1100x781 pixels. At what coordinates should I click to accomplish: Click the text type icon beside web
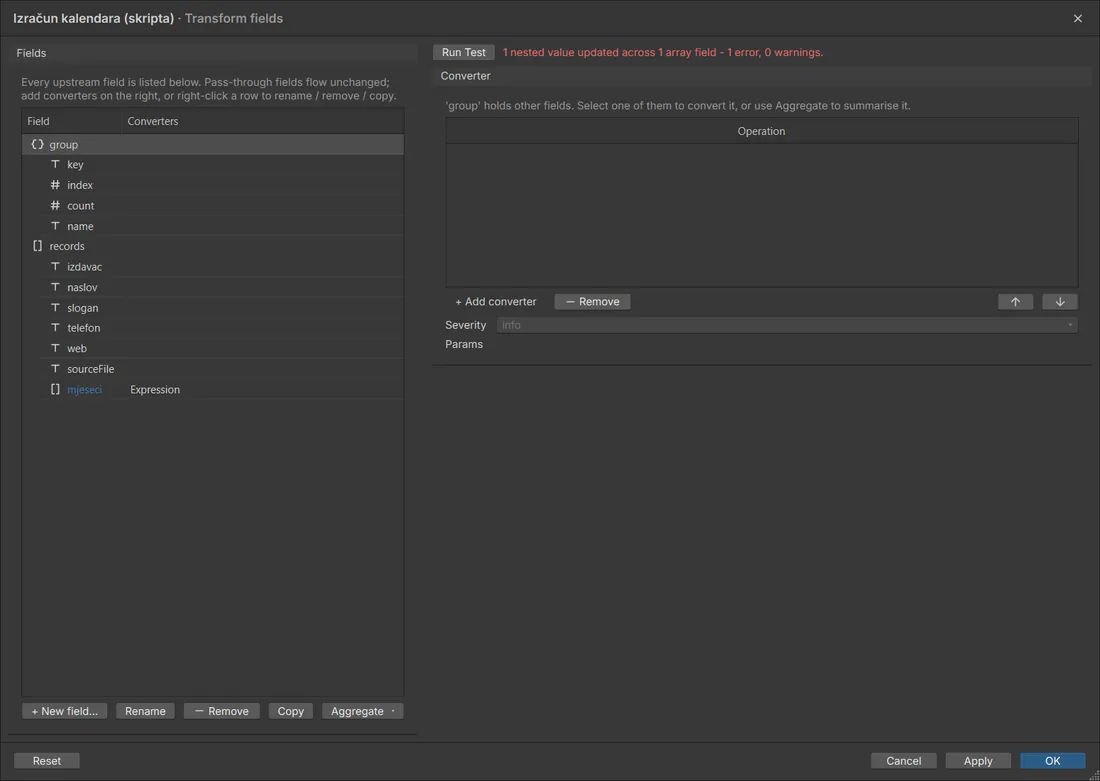click(x=55, y=348)
